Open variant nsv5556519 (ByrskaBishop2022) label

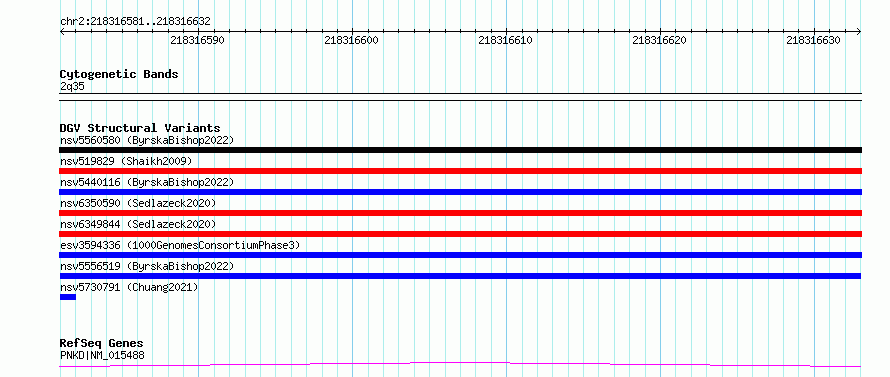tap(146, 266)
